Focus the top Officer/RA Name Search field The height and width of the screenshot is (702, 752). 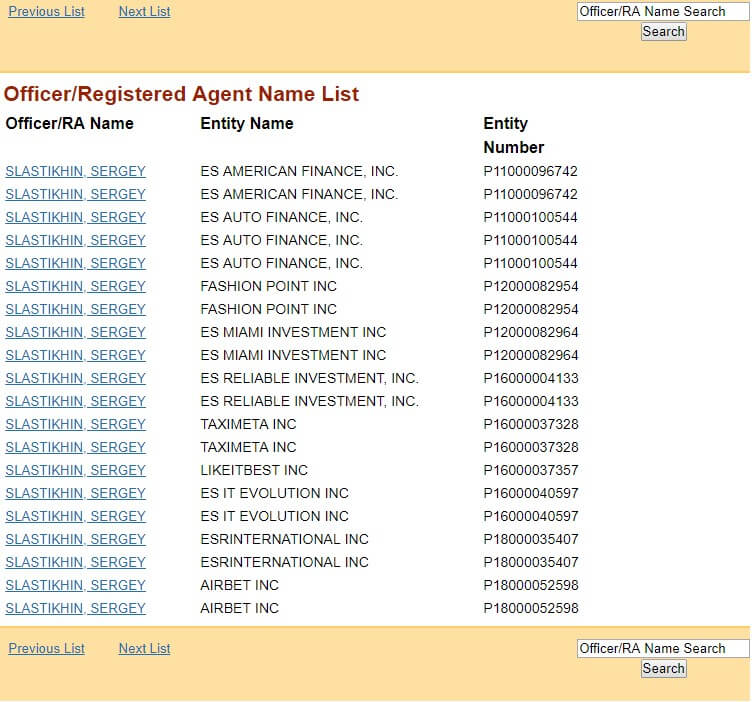662,11
